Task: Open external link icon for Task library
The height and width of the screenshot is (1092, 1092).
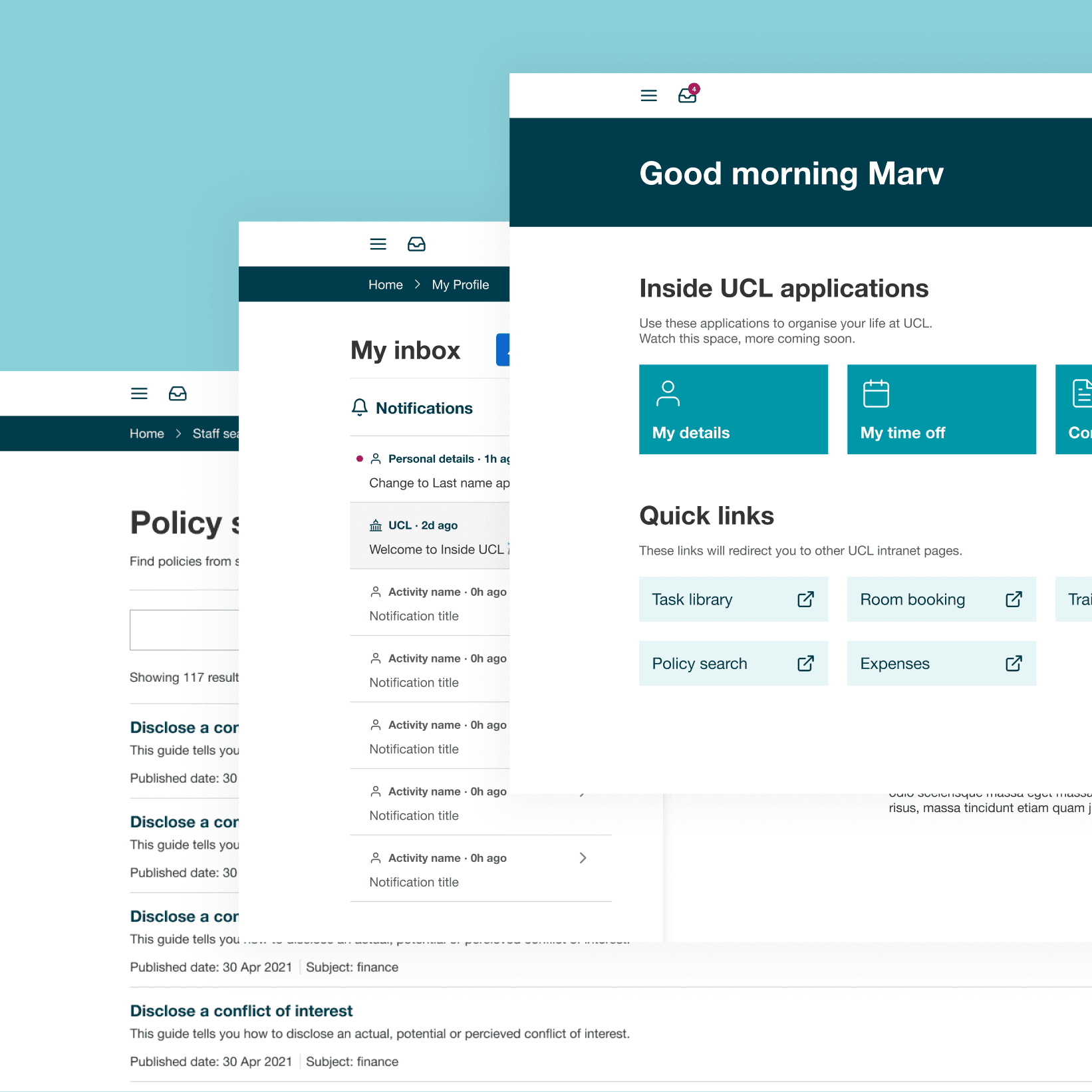Action: coord(805,599)
